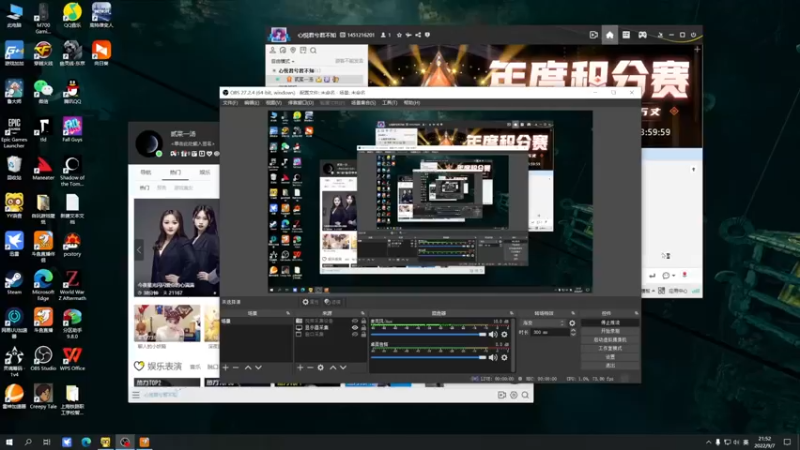
Task: Pop out the Audio Mixer dock panel
Action: pos(511,313)
